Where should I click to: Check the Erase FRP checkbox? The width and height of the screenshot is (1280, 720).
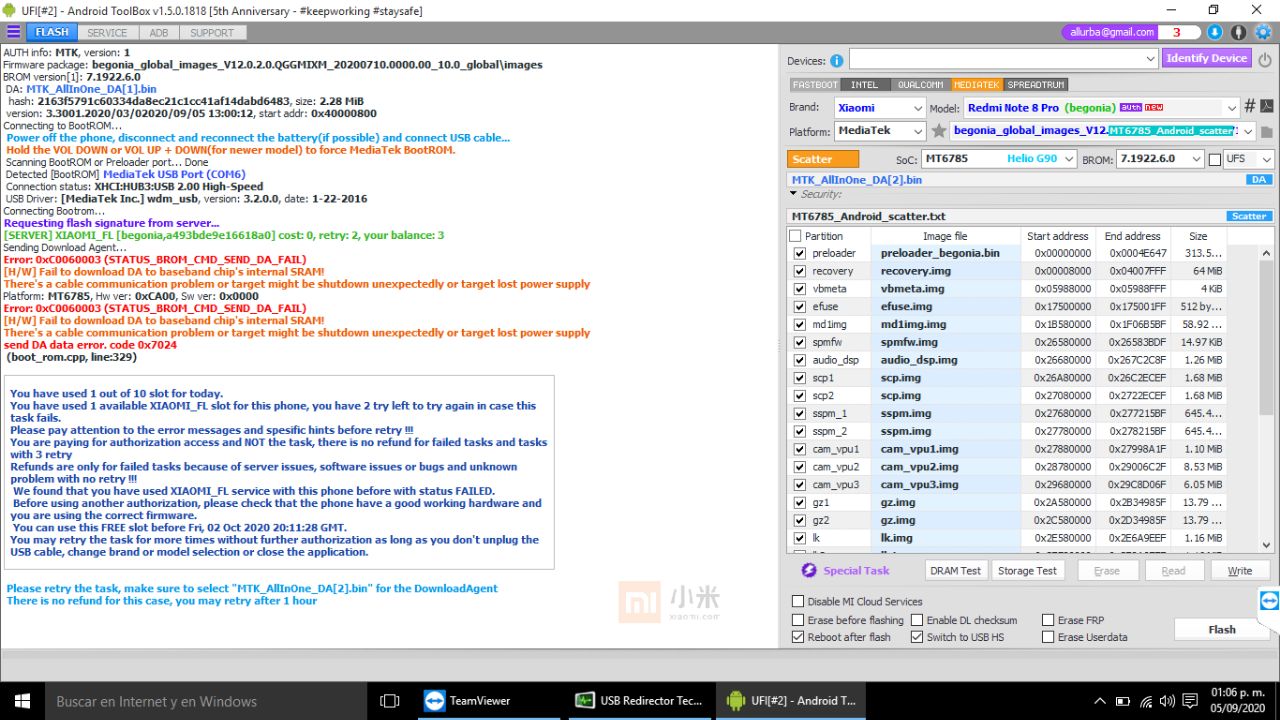(x=1048, y=620)
